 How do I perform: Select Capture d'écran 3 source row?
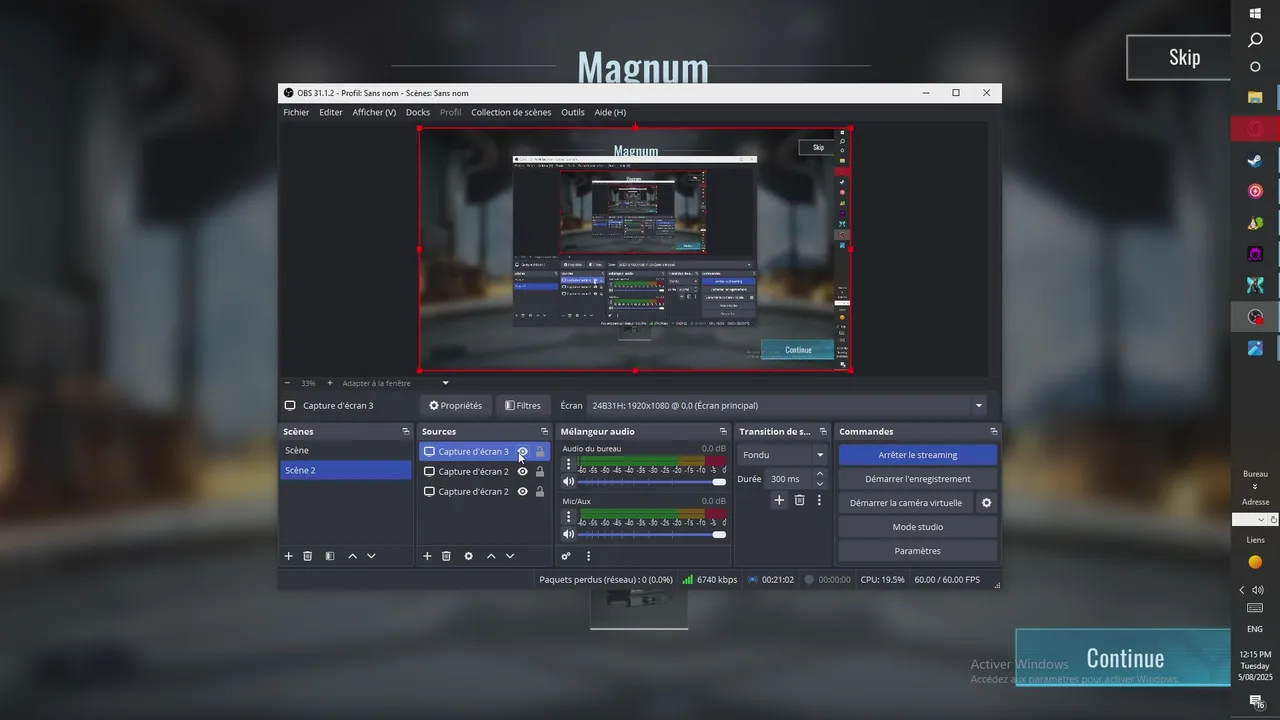484,452
